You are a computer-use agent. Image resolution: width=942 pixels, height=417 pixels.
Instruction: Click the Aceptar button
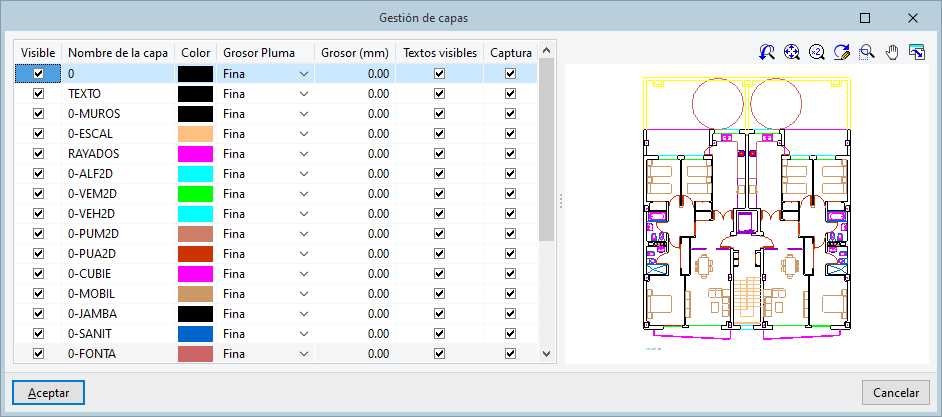pos(48,393)
